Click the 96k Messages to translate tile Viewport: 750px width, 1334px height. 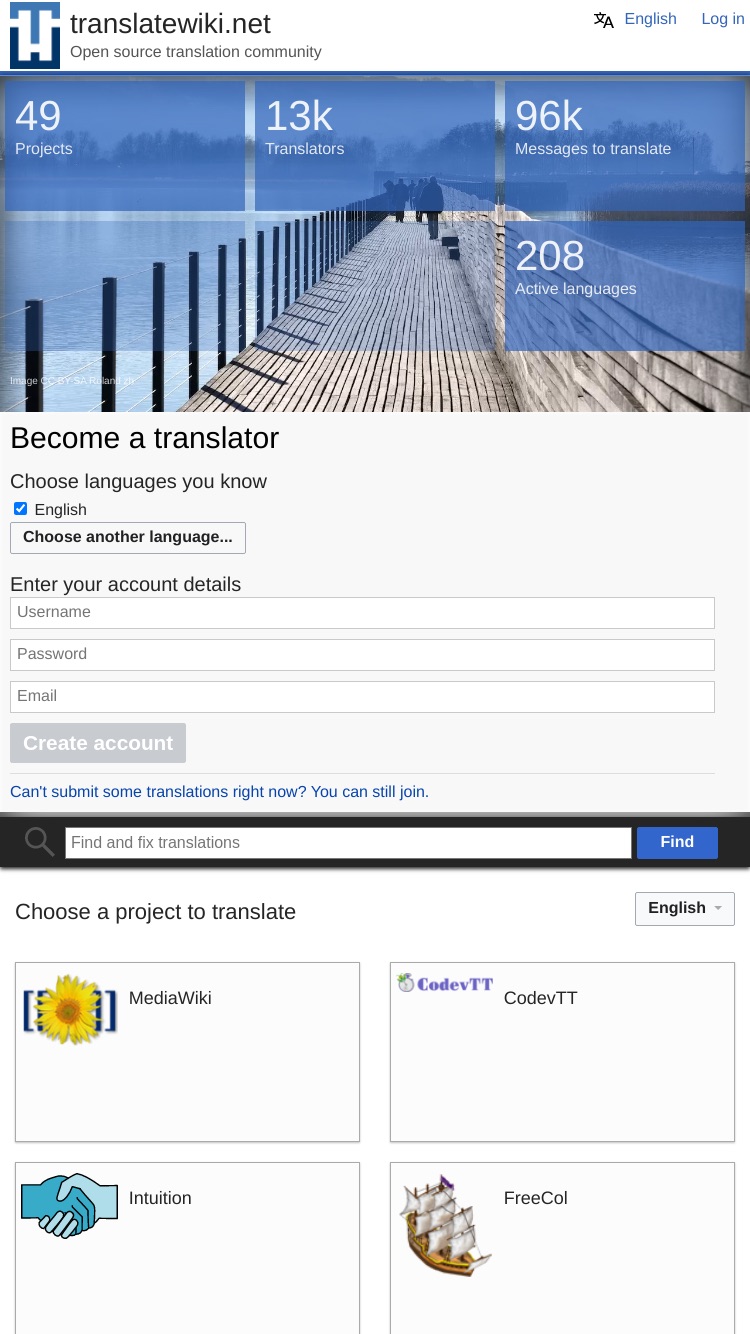(x=625, y=146)
